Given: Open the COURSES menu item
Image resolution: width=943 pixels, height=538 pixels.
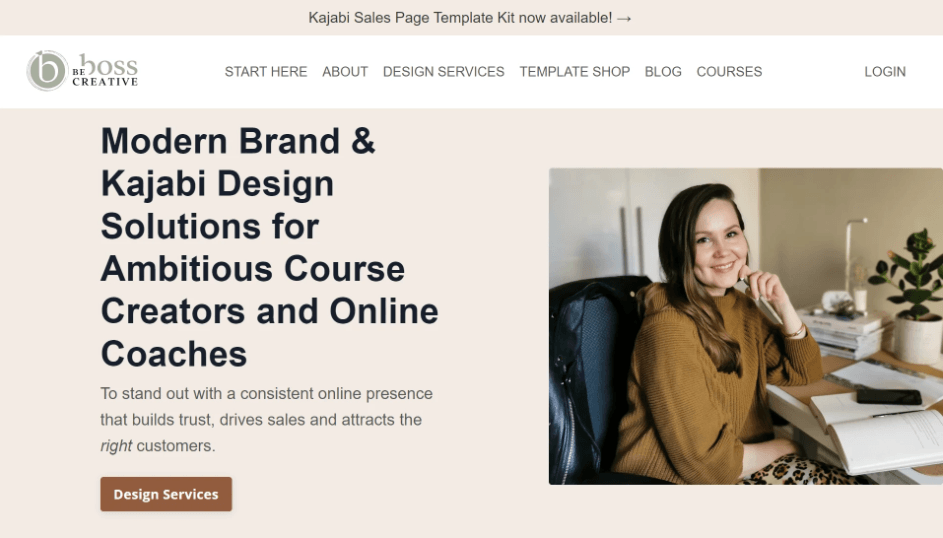Looking at the screenshot, I should [730, 72].
